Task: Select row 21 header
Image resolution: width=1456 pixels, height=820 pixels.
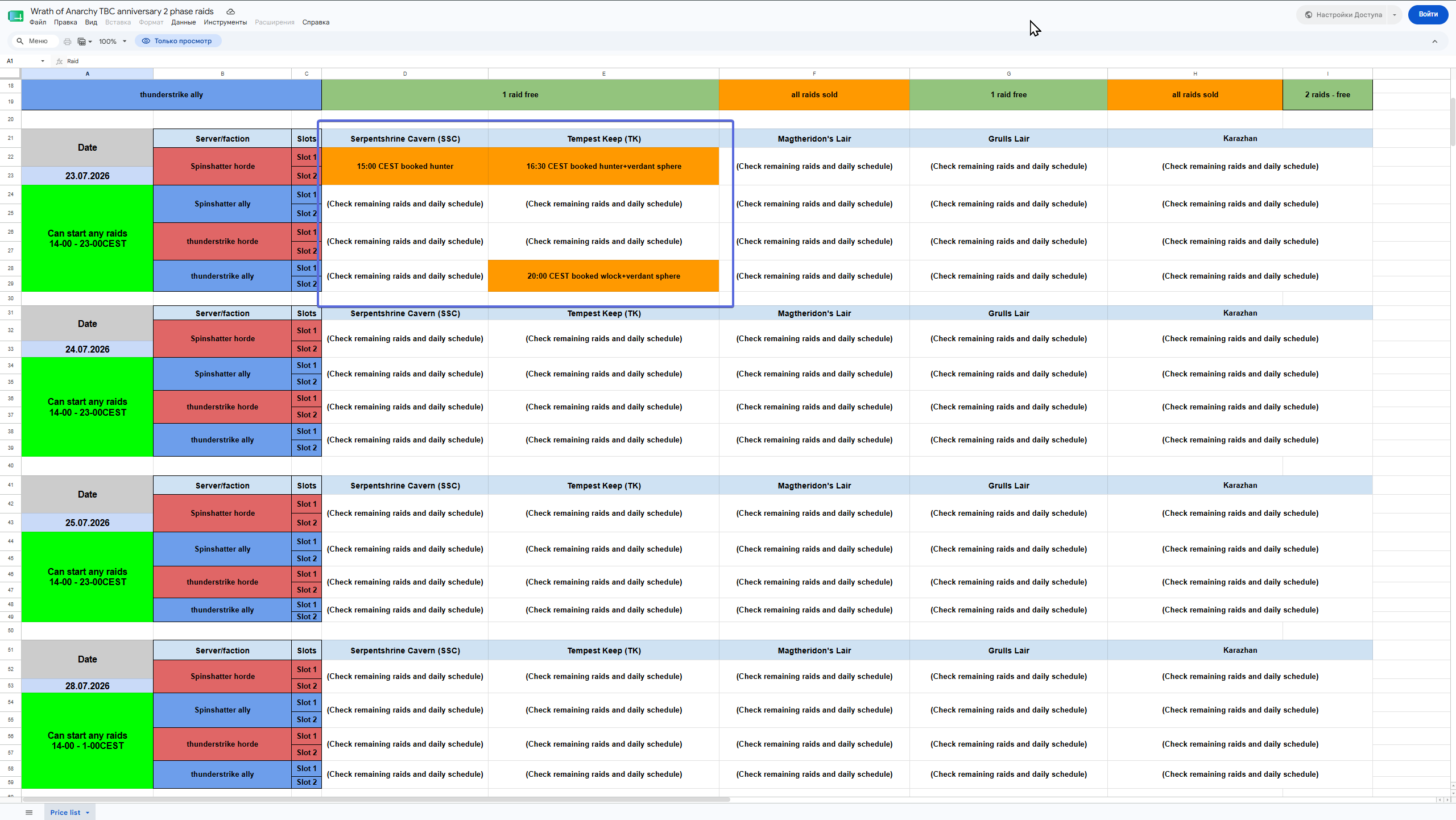Action: (10, 138)
